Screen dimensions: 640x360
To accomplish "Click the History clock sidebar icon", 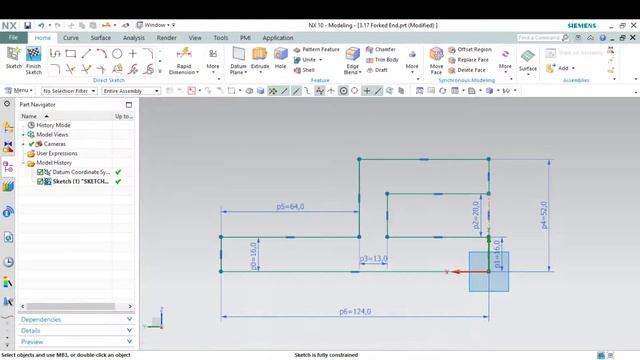I will pyautogui.click(x=8, y=262).
